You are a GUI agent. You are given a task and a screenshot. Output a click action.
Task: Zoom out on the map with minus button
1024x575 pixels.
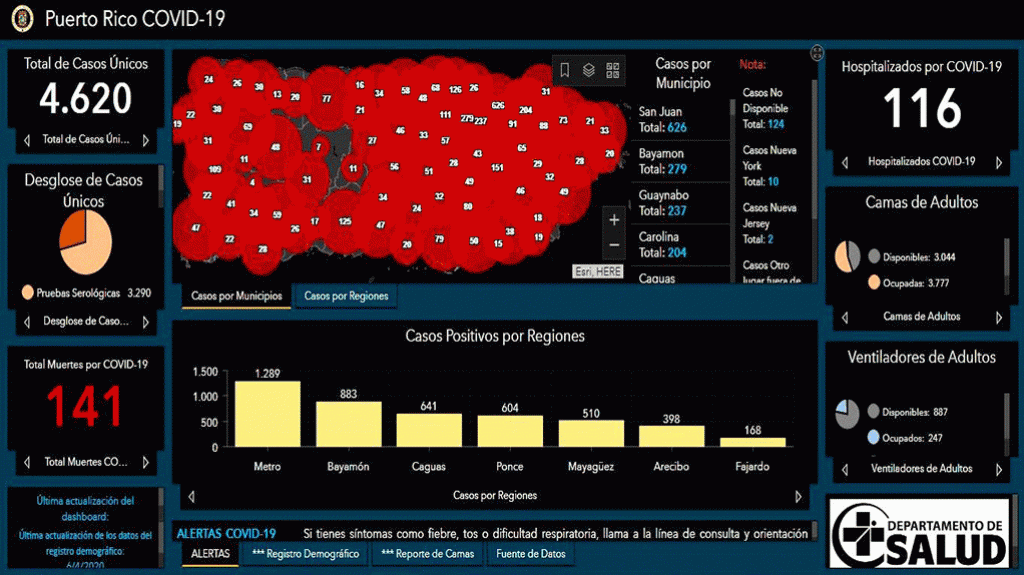click(x=614, y=245)
